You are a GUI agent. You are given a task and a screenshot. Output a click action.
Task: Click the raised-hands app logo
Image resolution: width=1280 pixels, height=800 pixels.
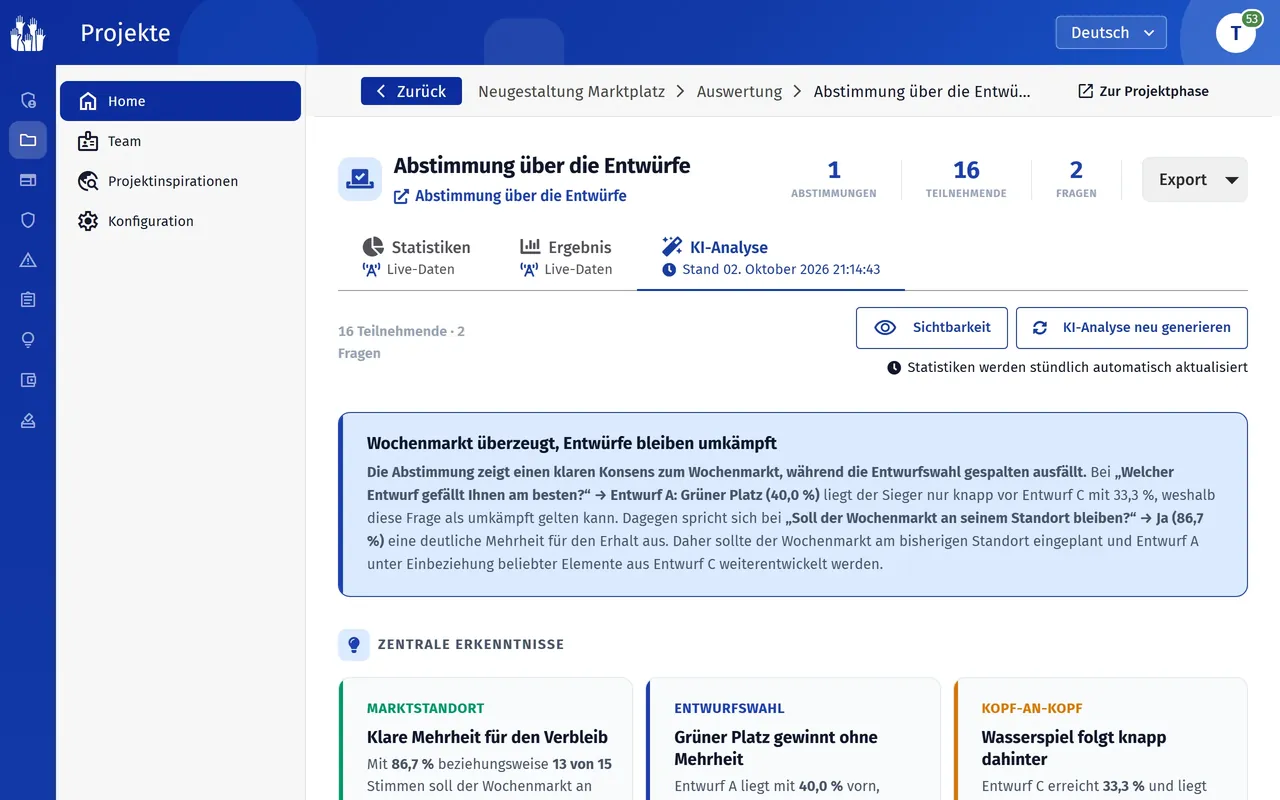click(x=28, y=33)
